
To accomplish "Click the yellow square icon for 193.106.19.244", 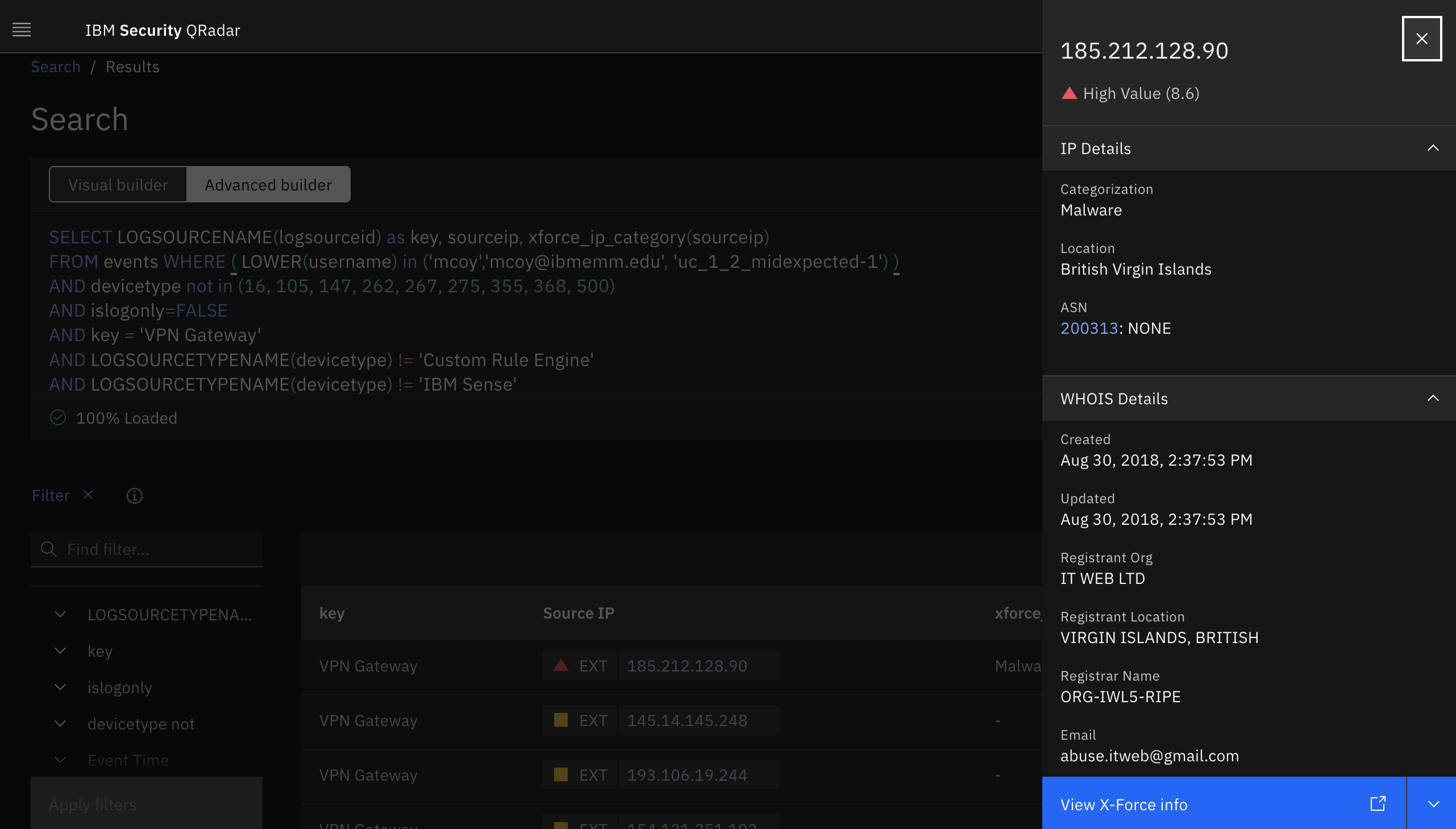I will click(560, 774).
